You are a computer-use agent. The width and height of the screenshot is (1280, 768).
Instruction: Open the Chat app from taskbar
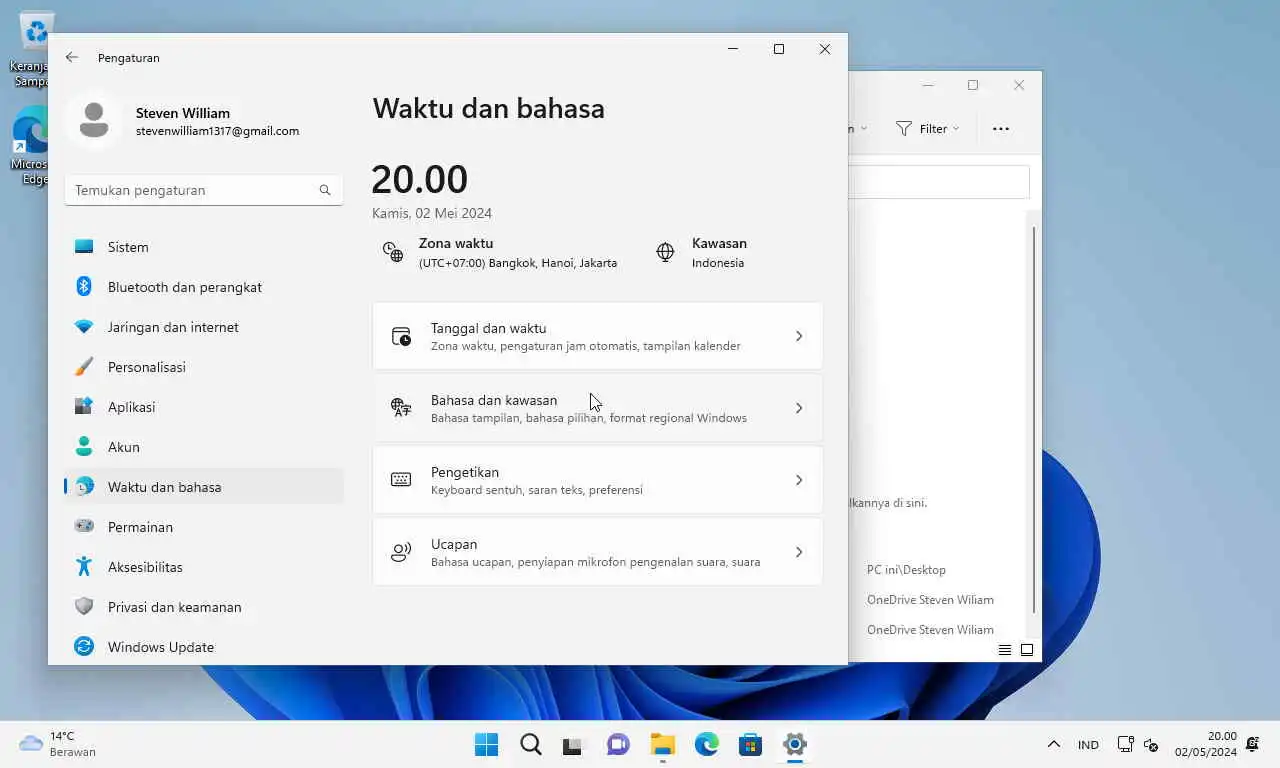tap(618, 744)
